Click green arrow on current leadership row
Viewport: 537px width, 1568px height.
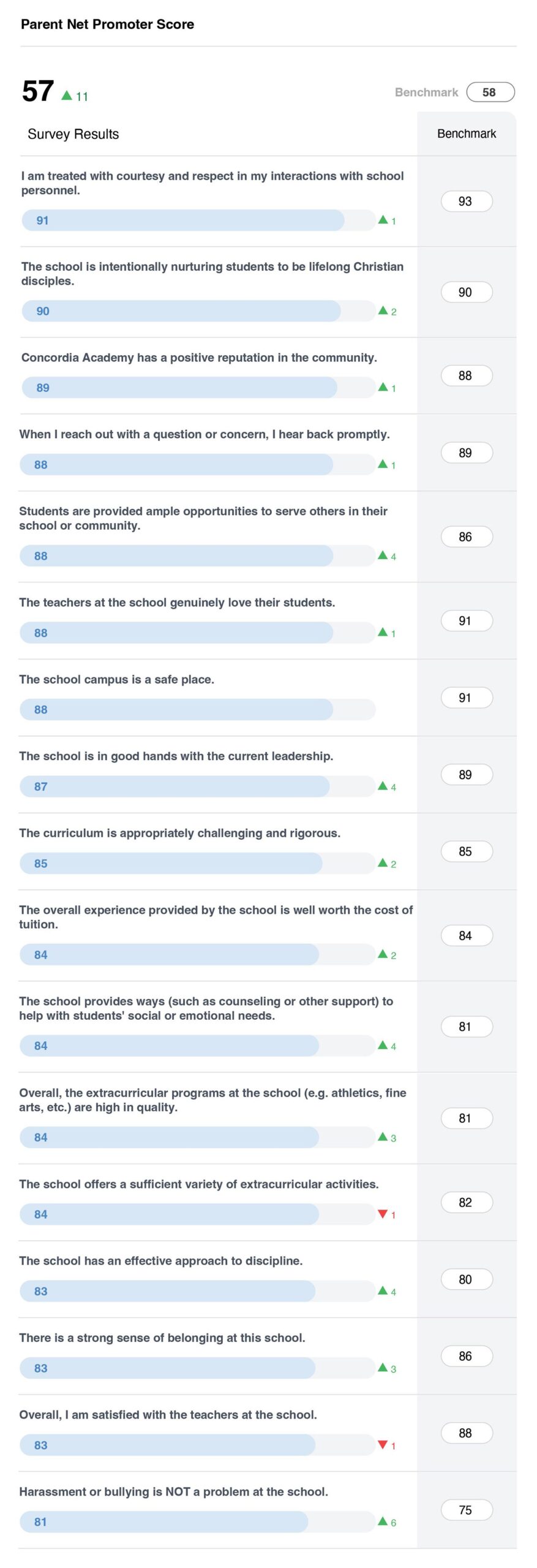383,785
